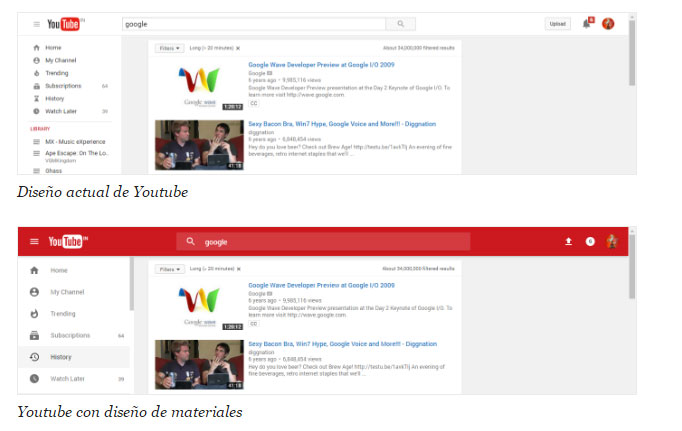The image size is (682, 431).
Task: Click the Home icon in material design sidebar
Action: click(x=34, y=270)
